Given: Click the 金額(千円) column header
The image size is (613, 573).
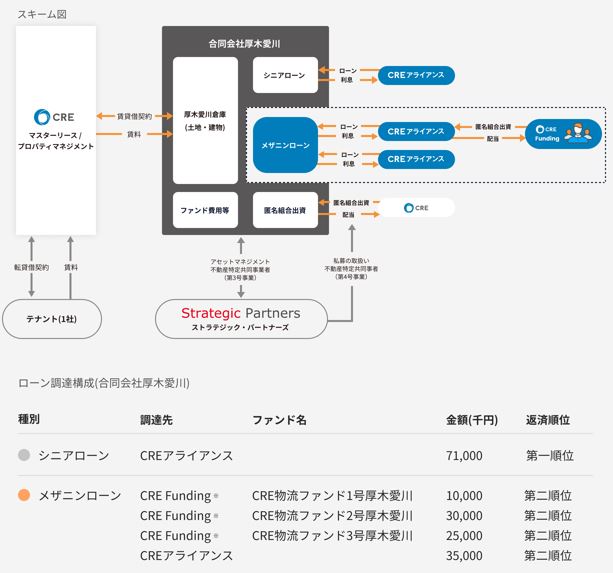Looking at the screenshot, I should tap(472, 420).
